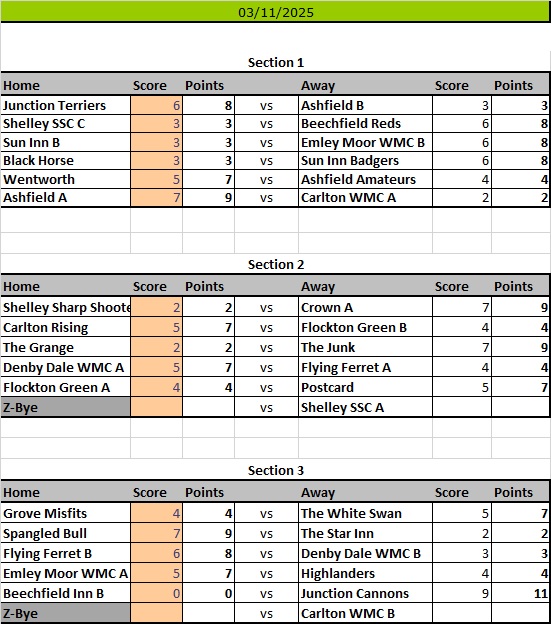Screen dimensions: 551x624
Task: Click the Crown A away cell
Action: (x=365, y=307)
